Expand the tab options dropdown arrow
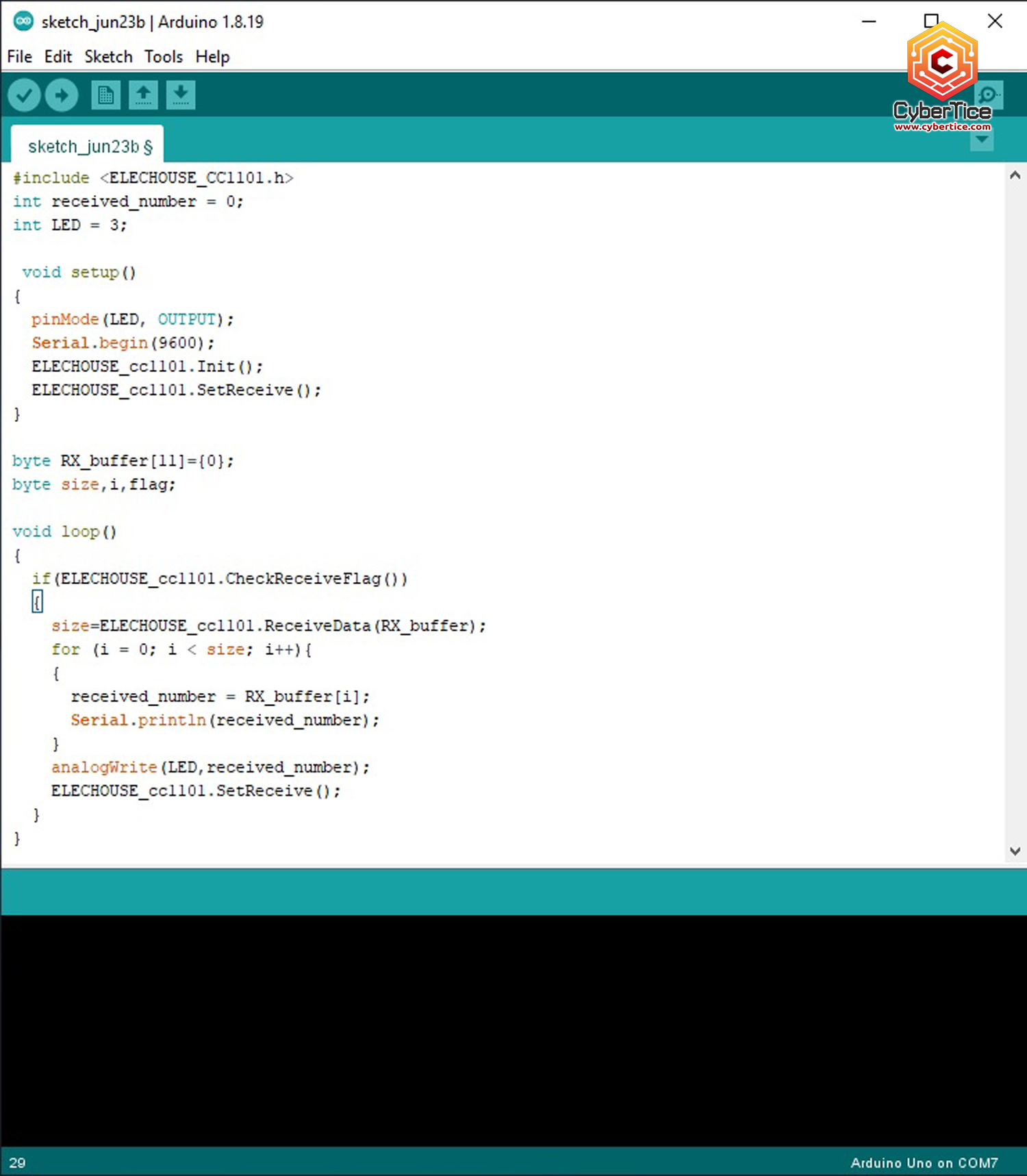The image size is (1027, 1176). (x=982, y=140)
